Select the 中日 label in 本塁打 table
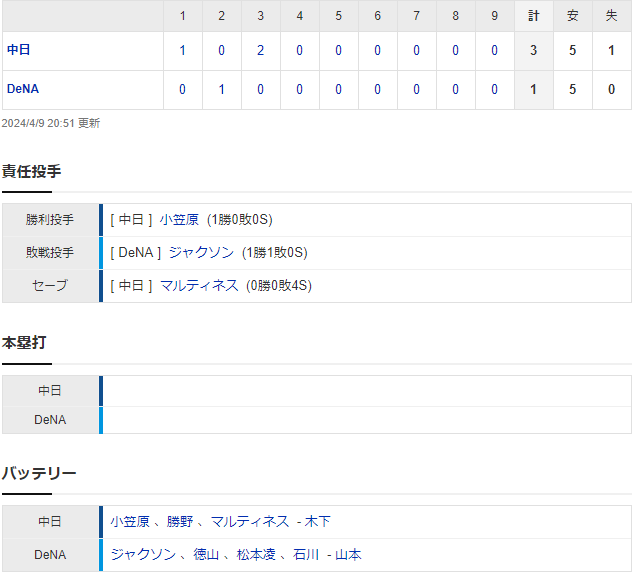The height and width of the screenshot is (577, 639). click(50, 391)
